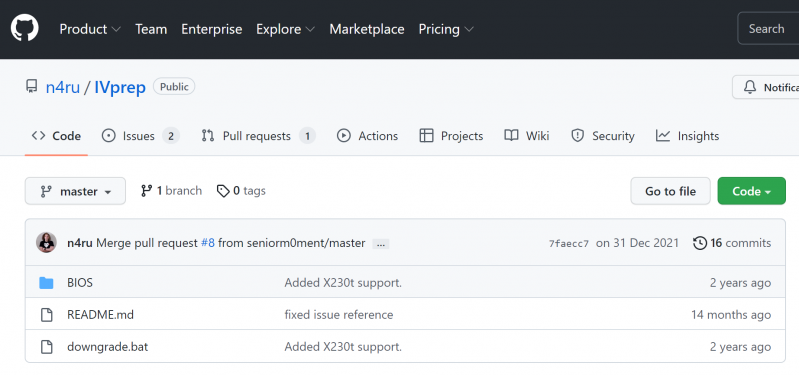
Task: View the 0 tags link
Action: (241, 191)
